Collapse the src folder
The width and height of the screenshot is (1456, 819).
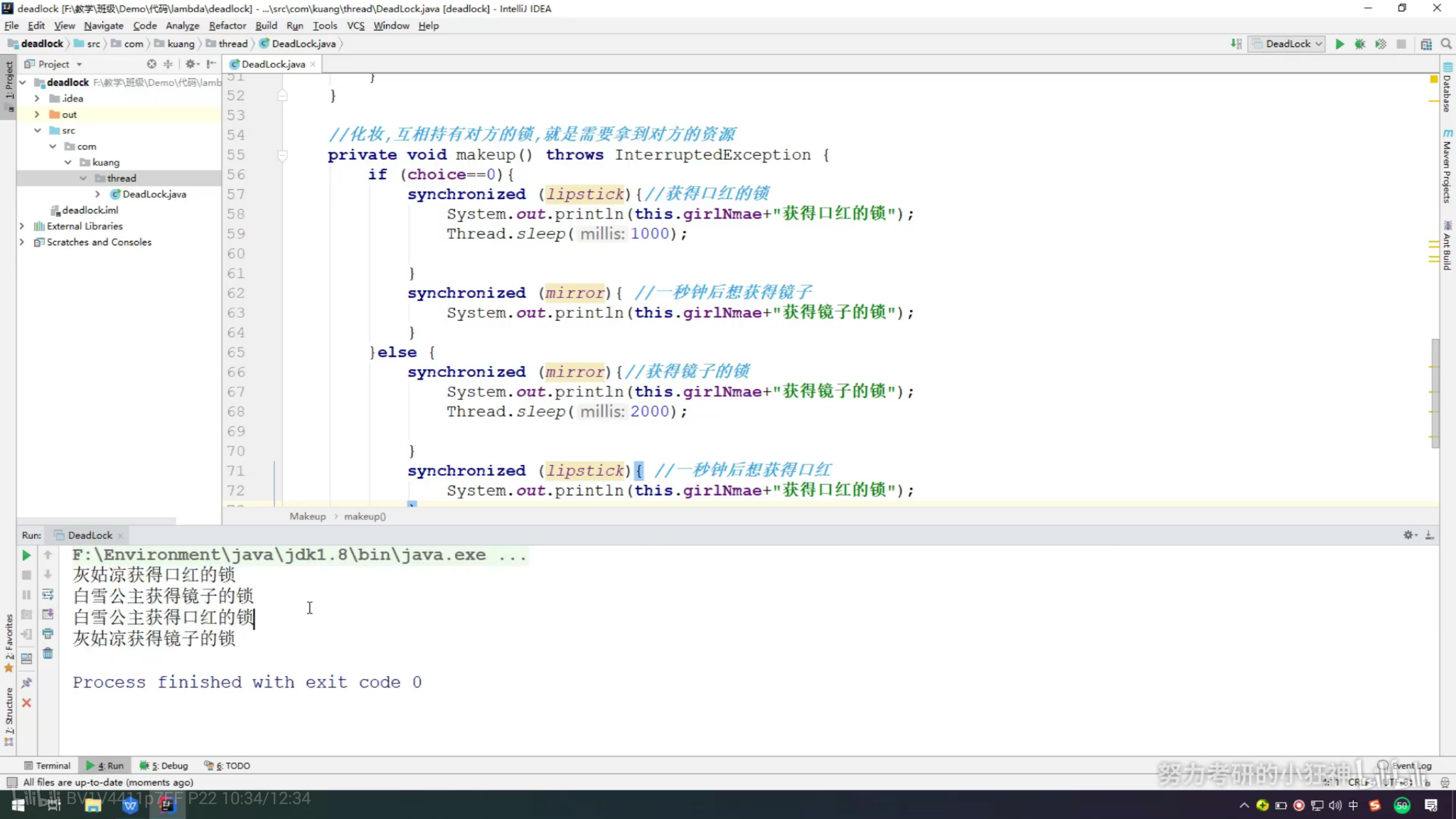[x=37, y=131]
